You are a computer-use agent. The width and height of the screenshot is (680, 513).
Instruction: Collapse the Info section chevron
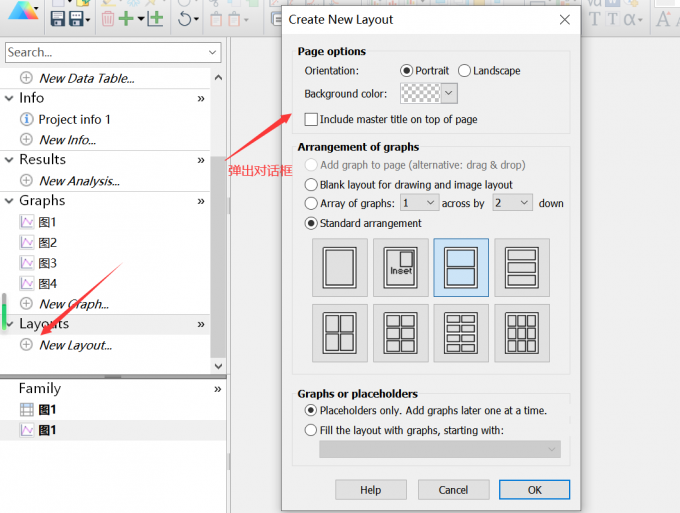tap(9, 98)
